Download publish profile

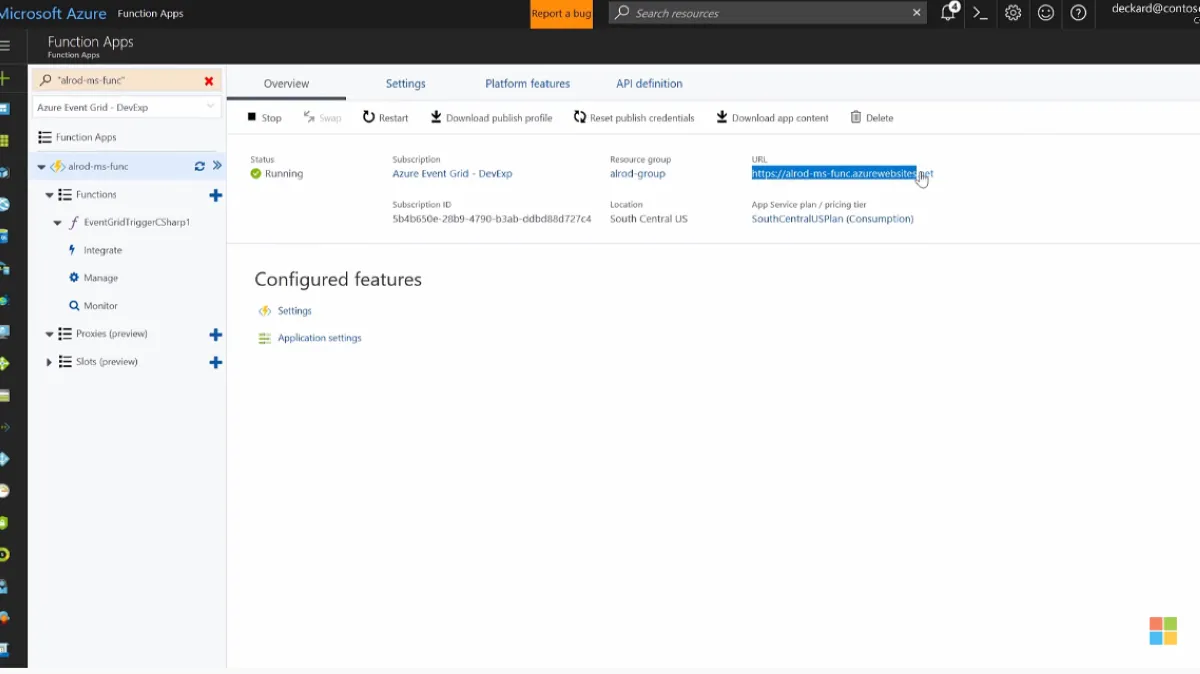point(491,118)
